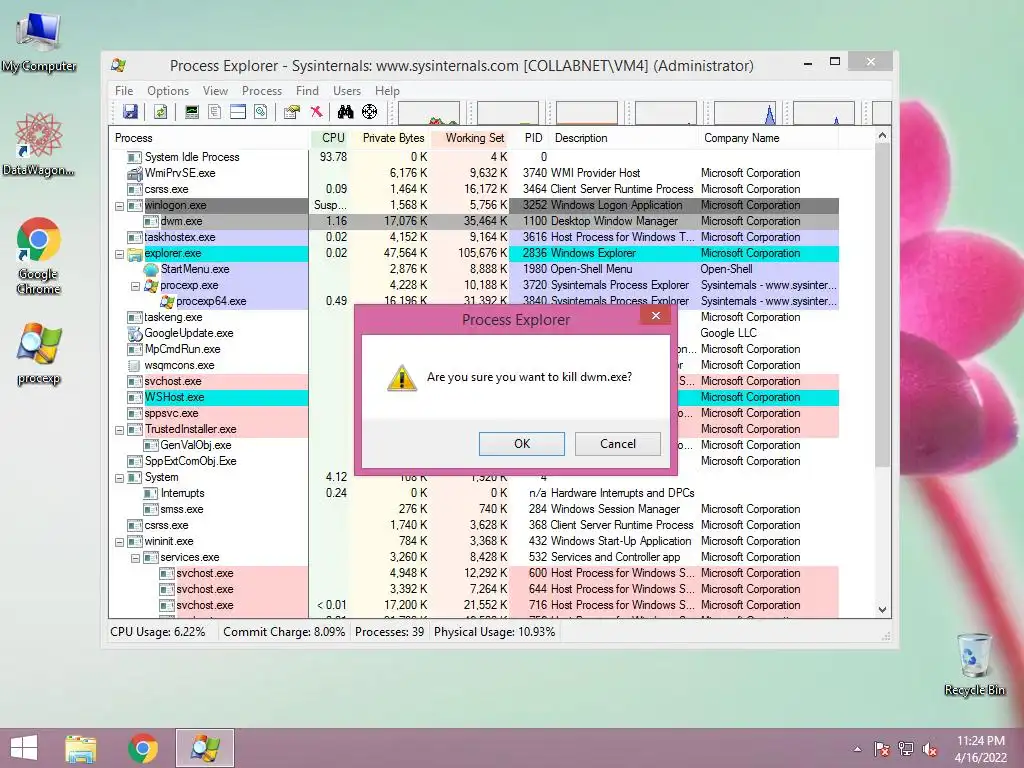Click the crosshair Find Window icon
This screenshot has width=1024, height=768.
coord(370,112)
